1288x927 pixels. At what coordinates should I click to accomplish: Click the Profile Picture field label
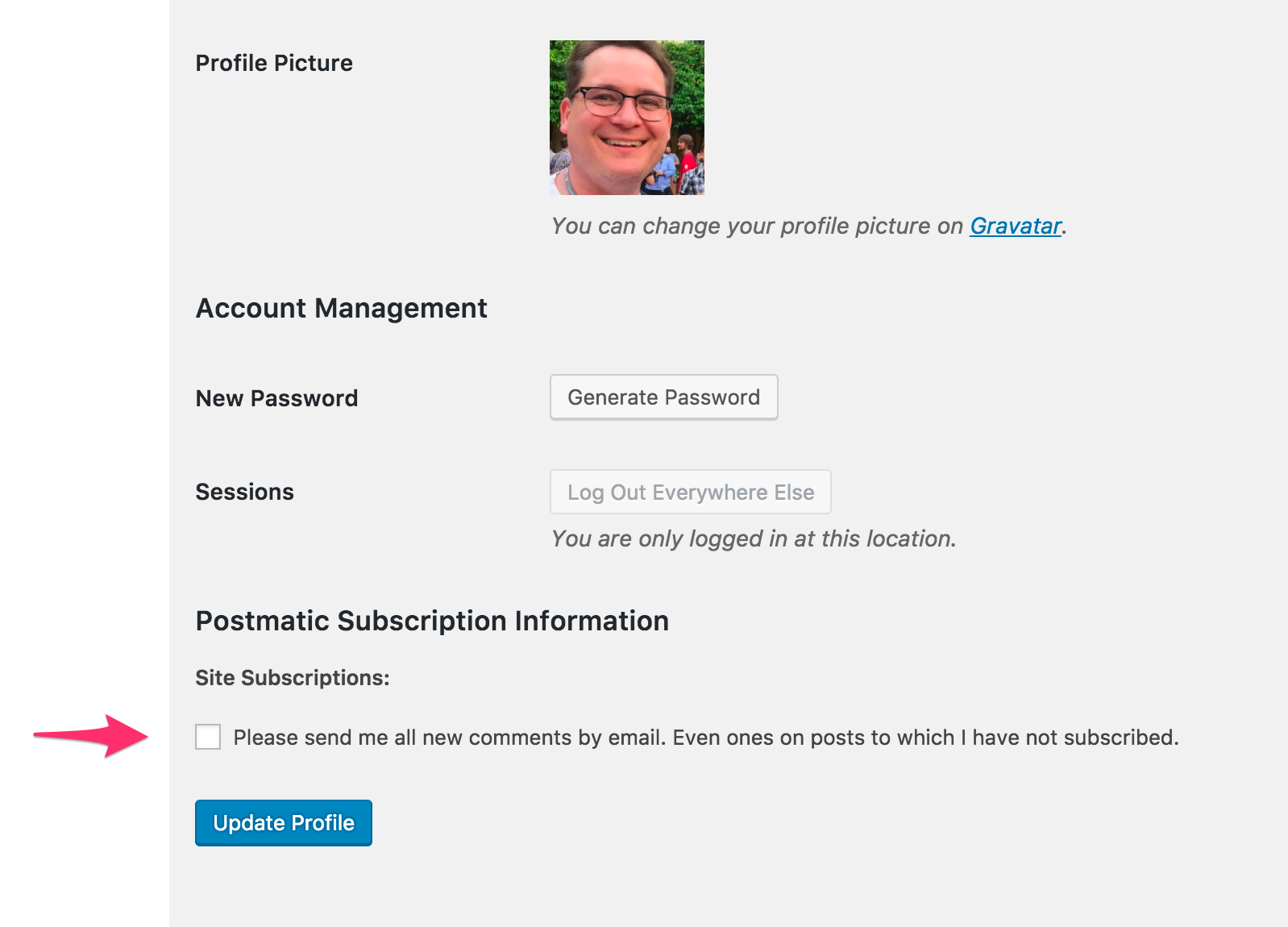click(x=274, y=63)
